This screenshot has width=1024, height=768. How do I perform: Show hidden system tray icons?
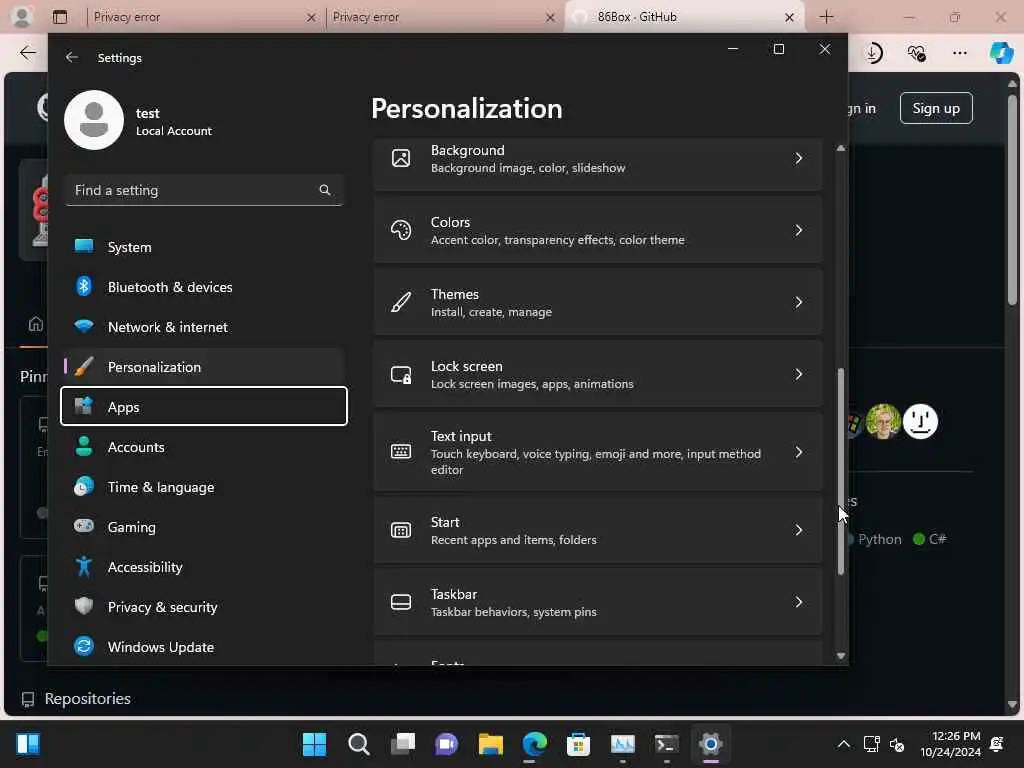[844, 744]
